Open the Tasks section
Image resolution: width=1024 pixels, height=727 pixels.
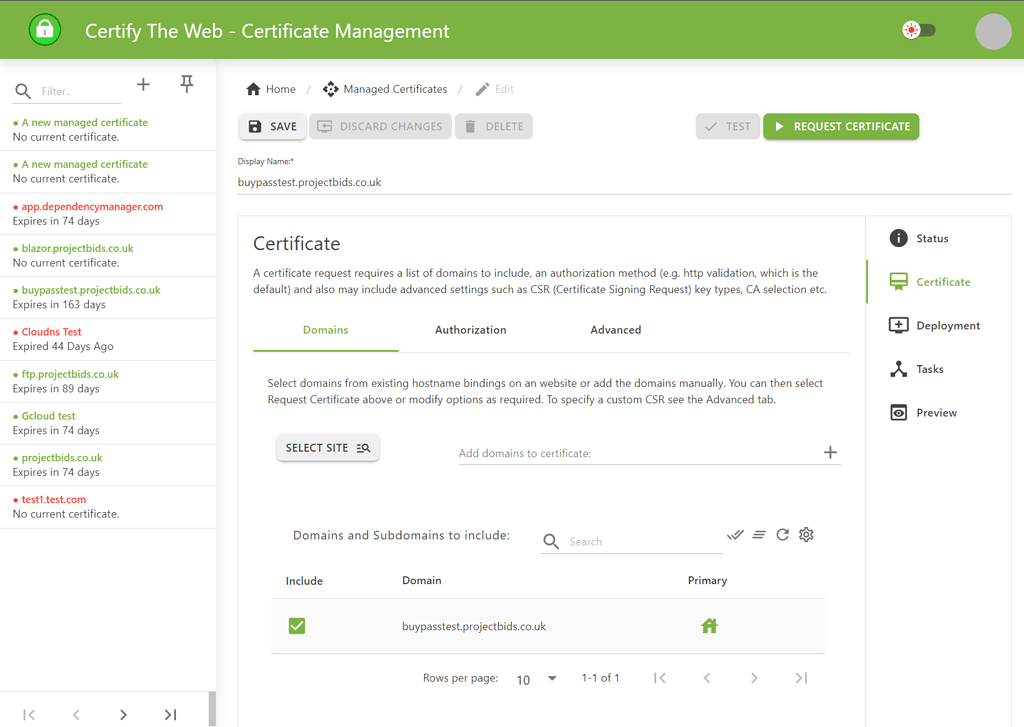[x=929, y=368]
